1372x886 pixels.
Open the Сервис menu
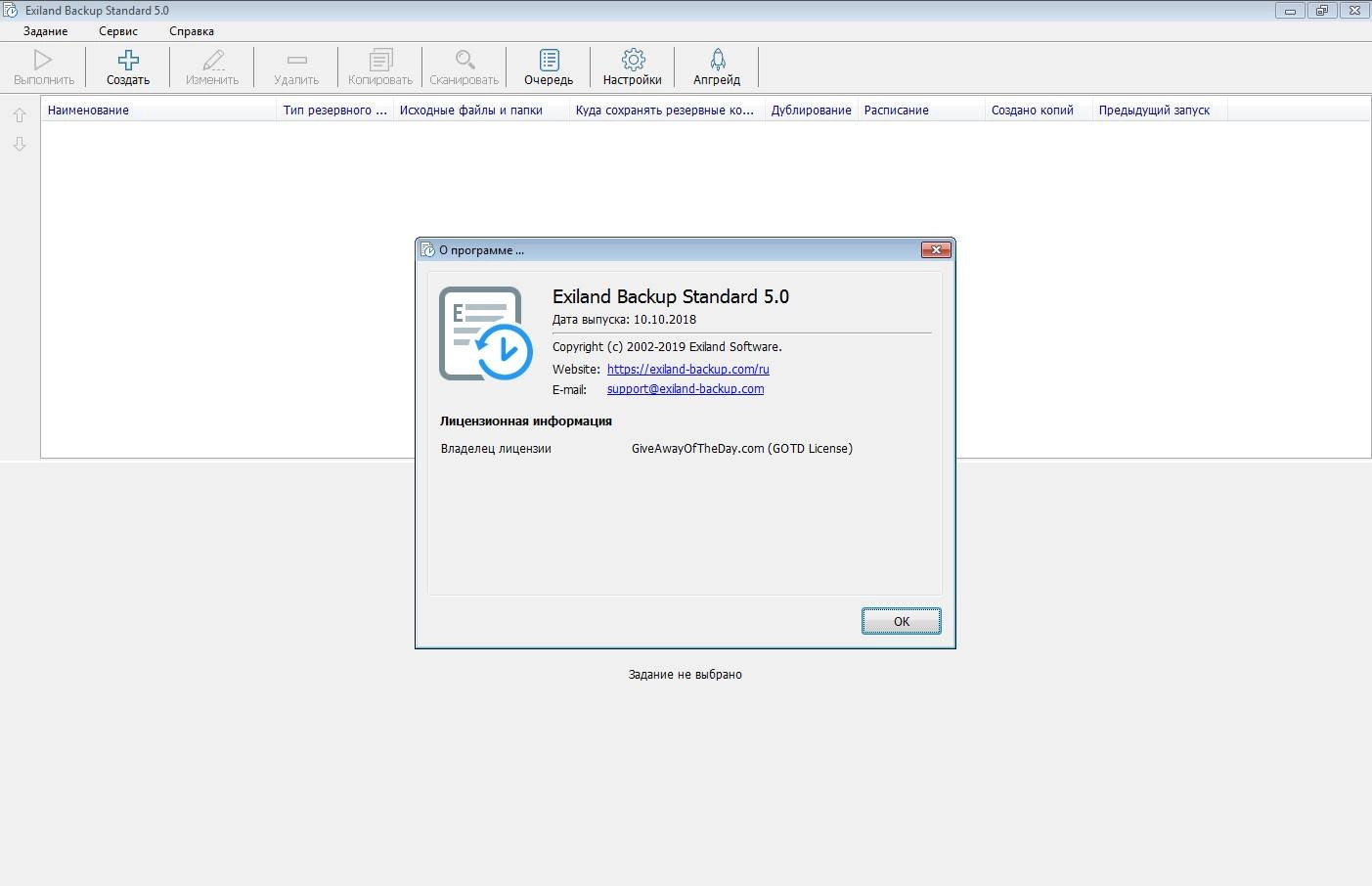click(118, 31)
